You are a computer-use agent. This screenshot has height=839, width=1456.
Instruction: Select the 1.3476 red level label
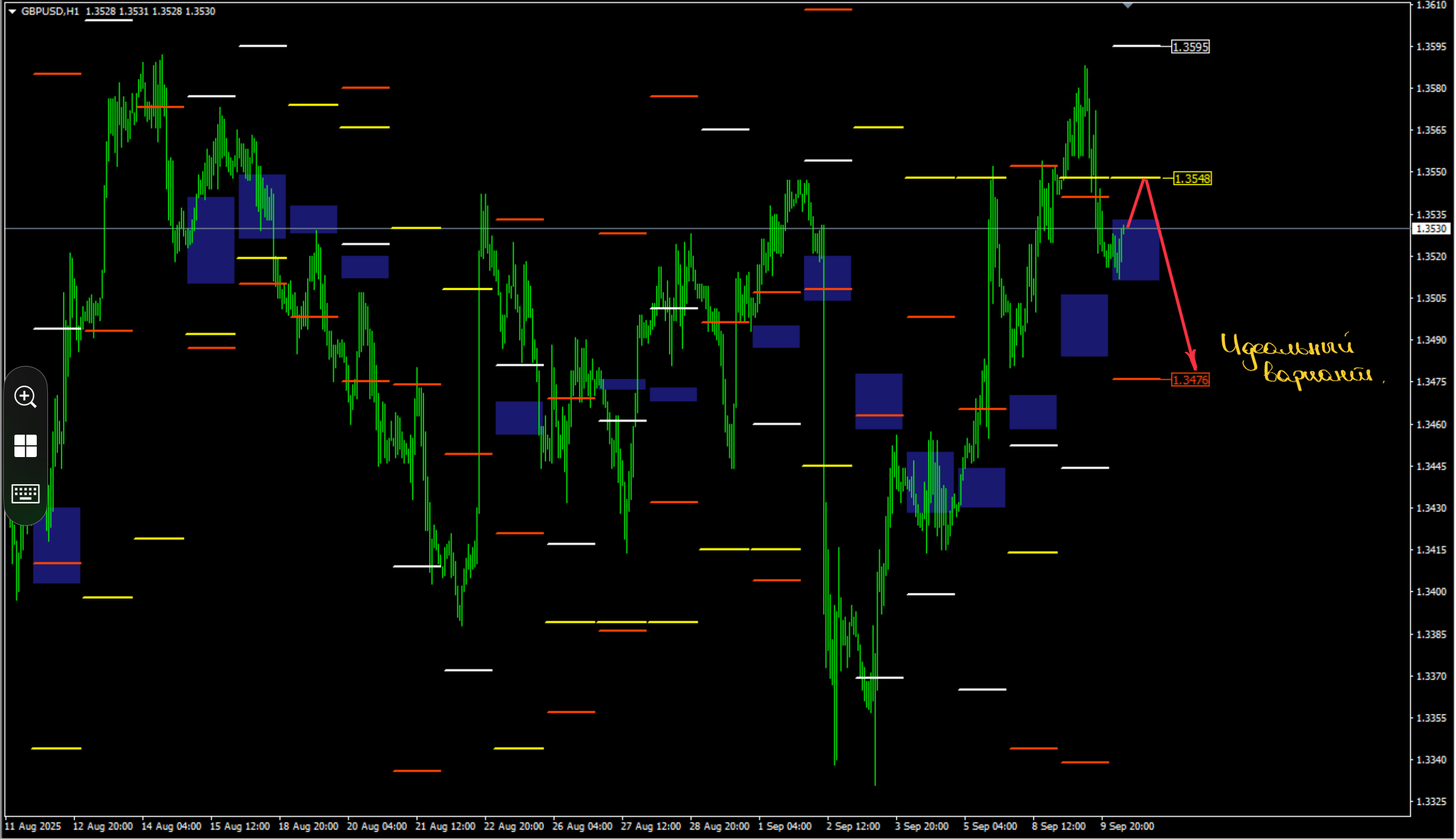(1190, 380)
